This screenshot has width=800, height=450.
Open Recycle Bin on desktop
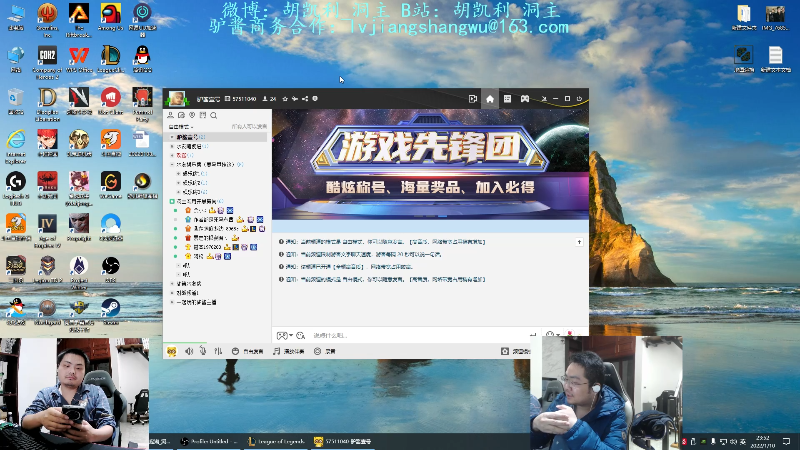point(16,101)
